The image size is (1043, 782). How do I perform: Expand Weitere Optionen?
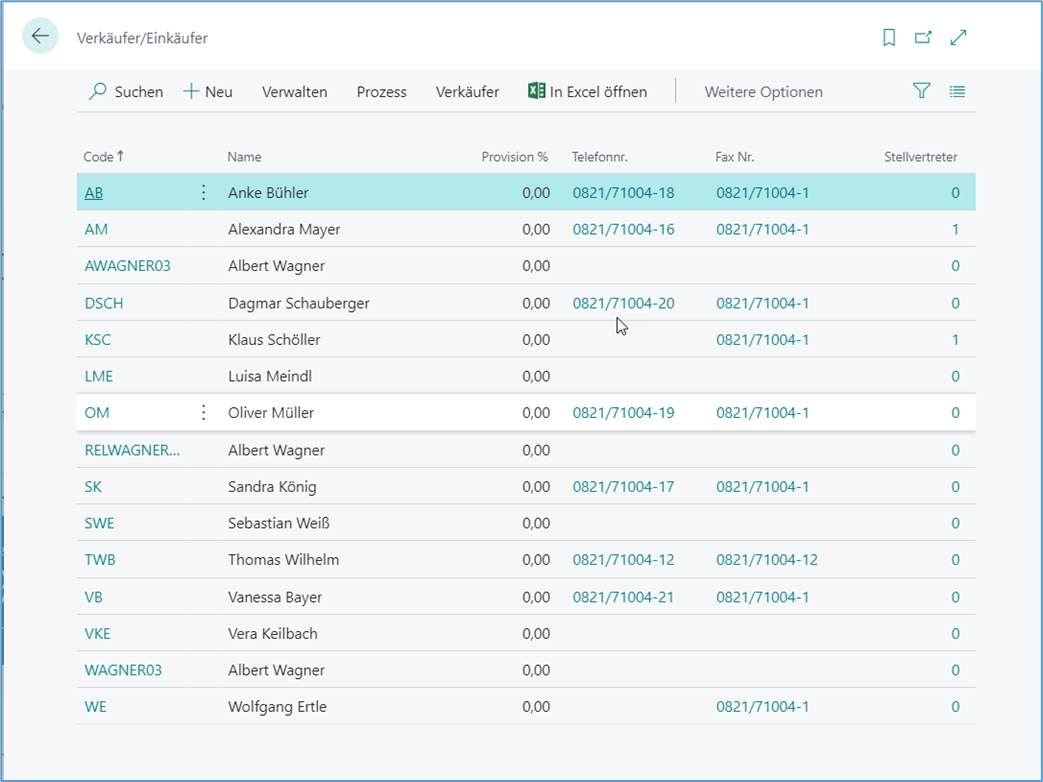[x=763, y=92]
